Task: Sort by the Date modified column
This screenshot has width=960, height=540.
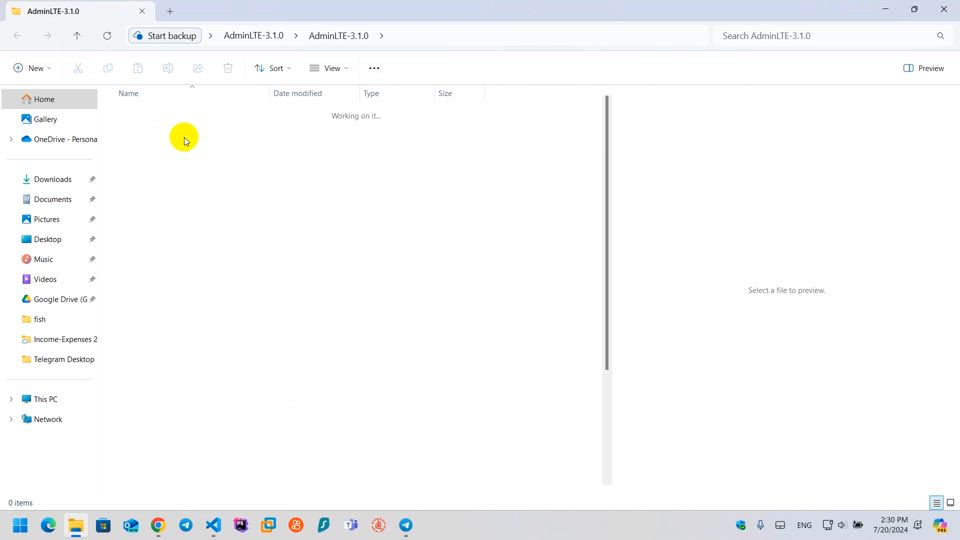Action: point(298,93)
